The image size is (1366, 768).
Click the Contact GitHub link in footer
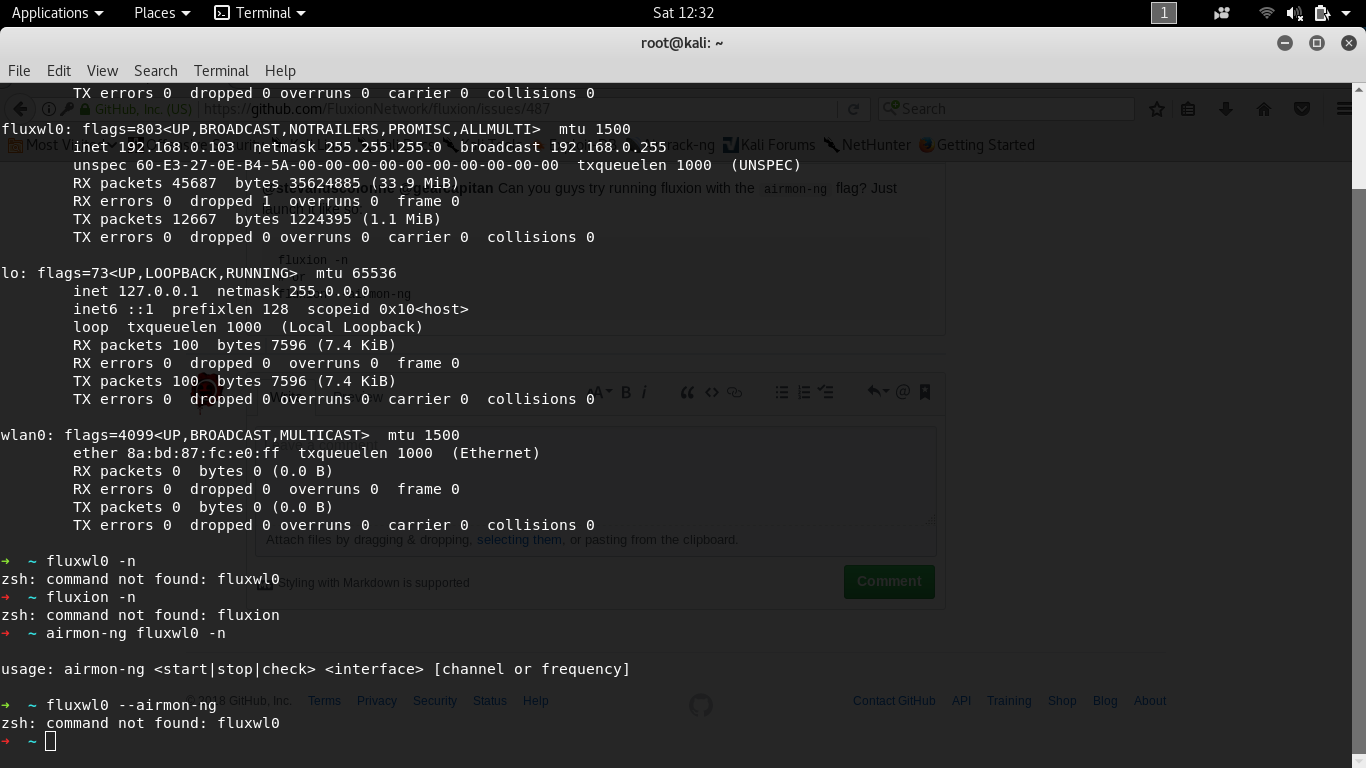(894, 701)
